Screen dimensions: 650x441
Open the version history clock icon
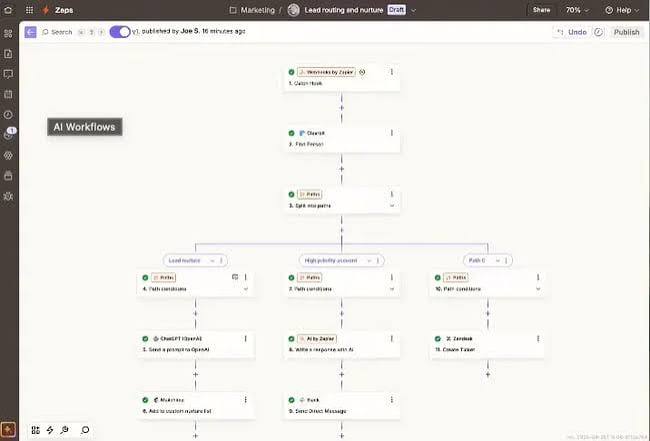click(598, 32)
